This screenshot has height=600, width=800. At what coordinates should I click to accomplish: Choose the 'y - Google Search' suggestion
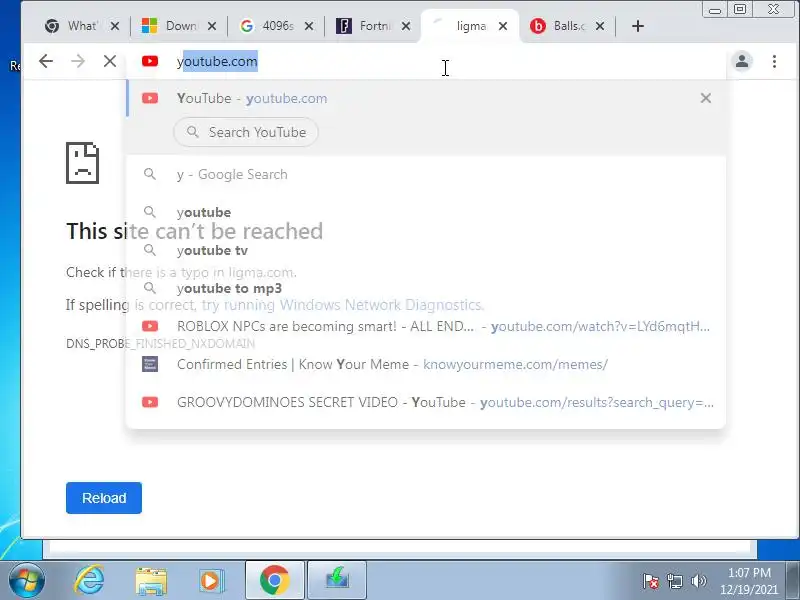tap(426, 174)
